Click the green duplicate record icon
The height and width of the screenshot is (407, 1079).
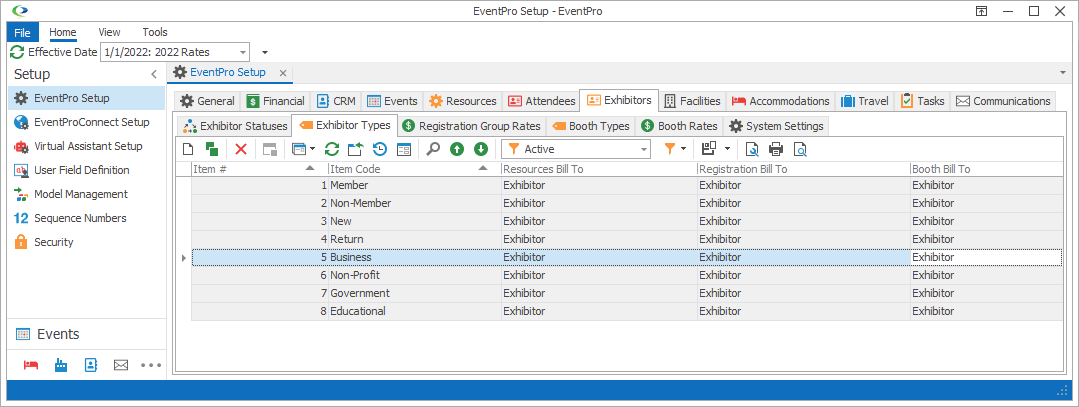point(212,149)
